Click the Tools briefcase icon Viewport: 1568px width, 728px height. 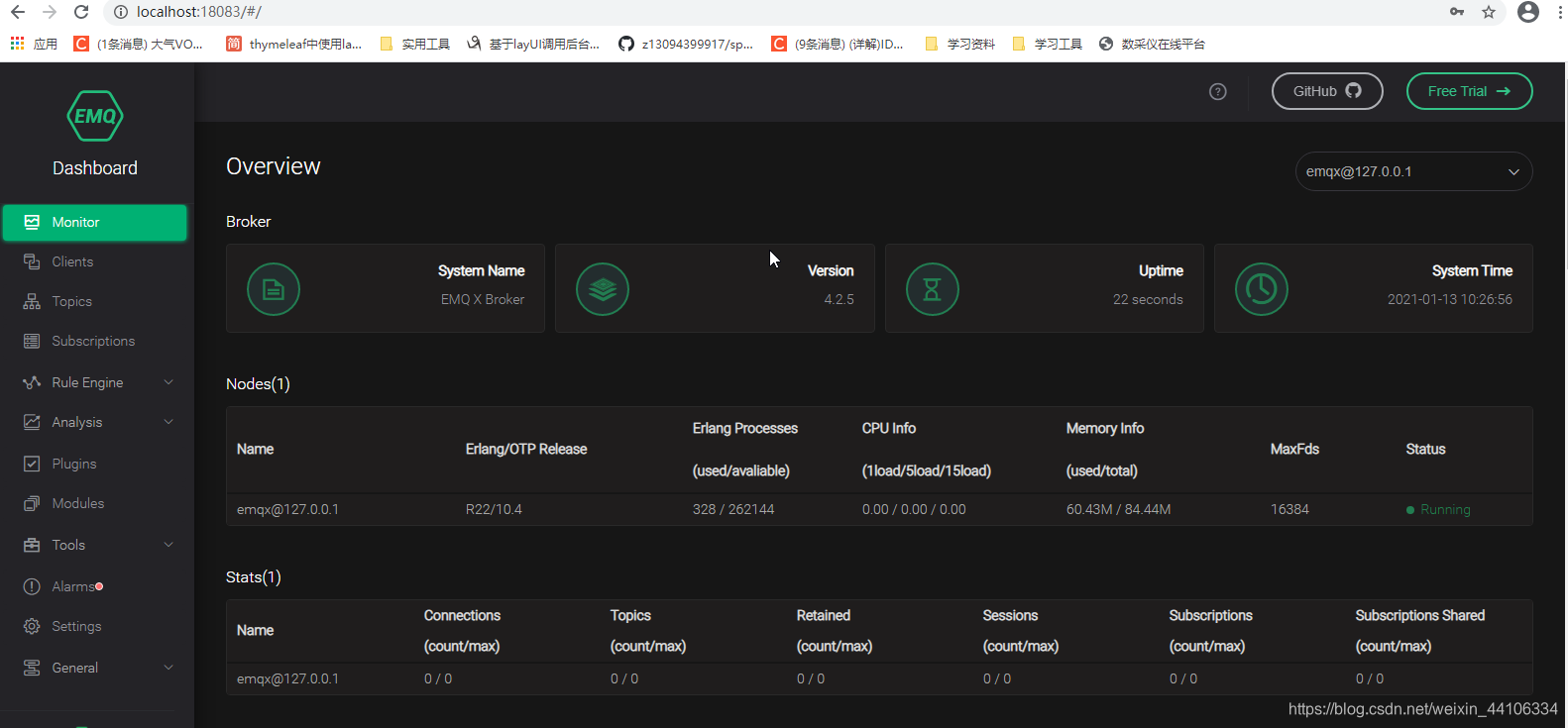[x=32, y=545]
